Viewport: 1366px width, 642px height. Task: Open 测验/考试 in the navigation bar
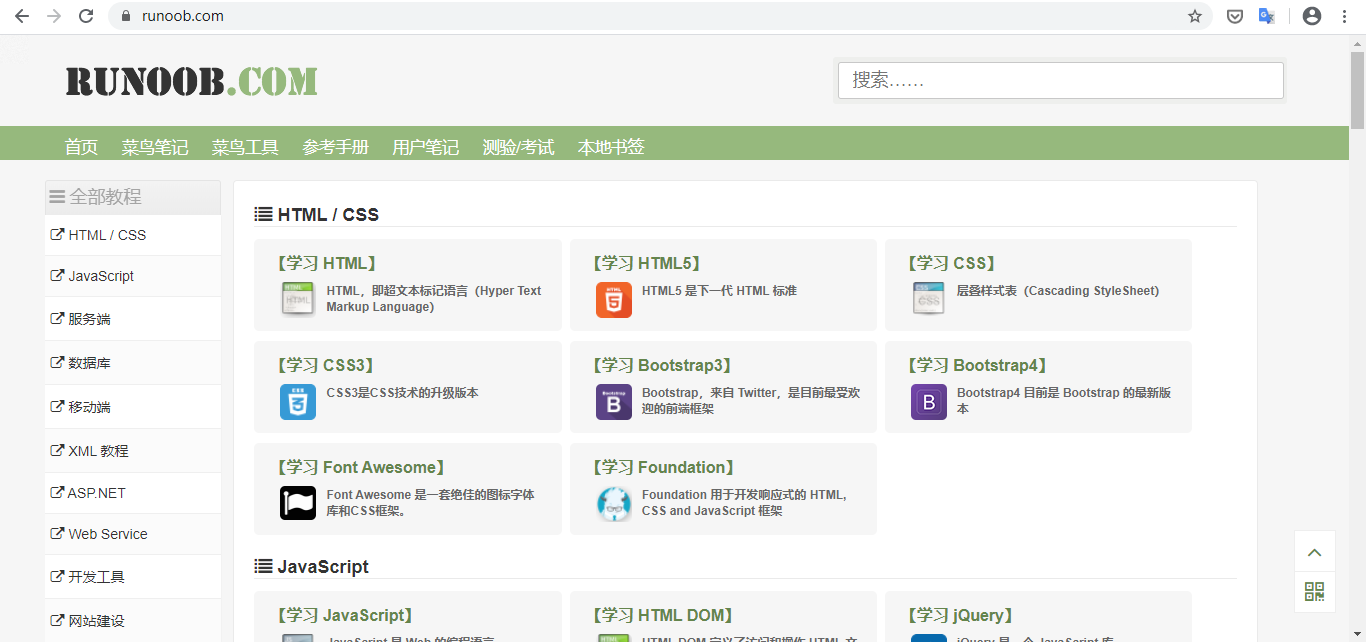click(518, 147)
